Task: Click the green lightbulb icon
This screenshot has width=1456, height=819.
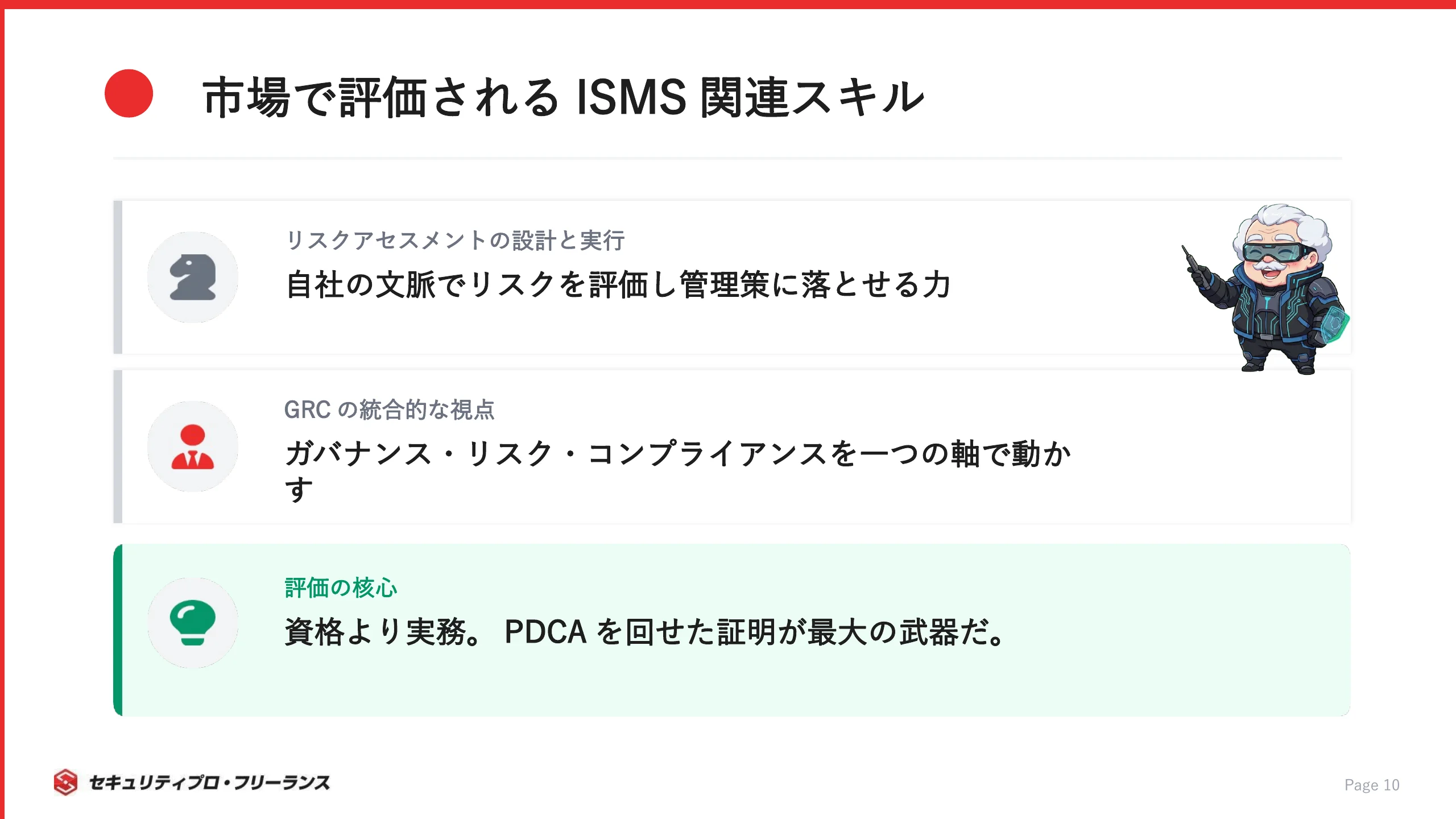Action: point(193,623)
